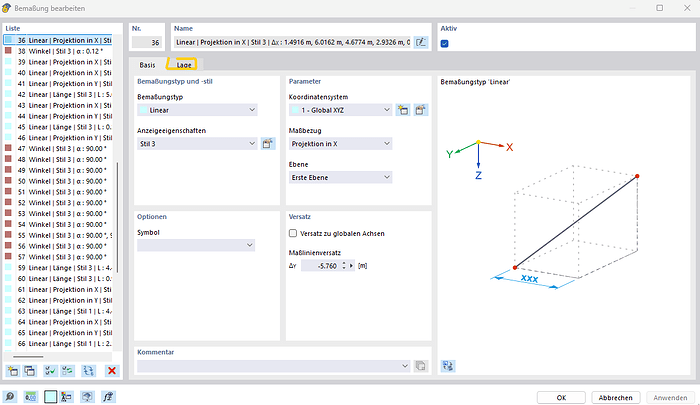Screen dimensions: 700x405
Task: Click the red delete icon below the list
Action: (112, 370)
